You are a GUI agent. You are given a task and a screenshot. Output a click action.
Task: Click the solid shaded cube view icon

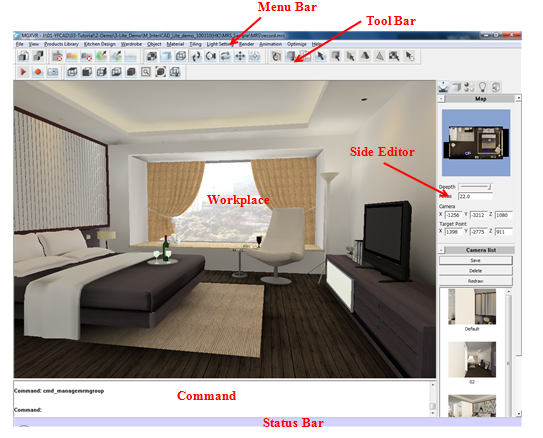131,72
